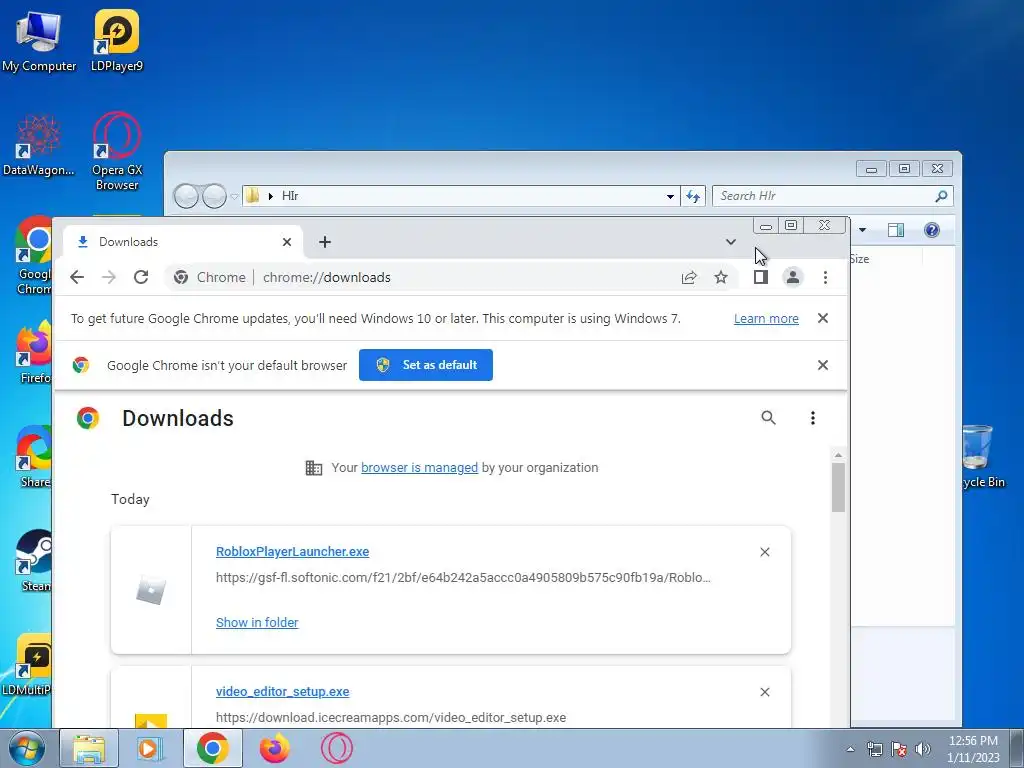This screenshot has height=768, width=1024.
Task: Select the LDPlayer9 desktop shortcut
Action: point(117,41)
